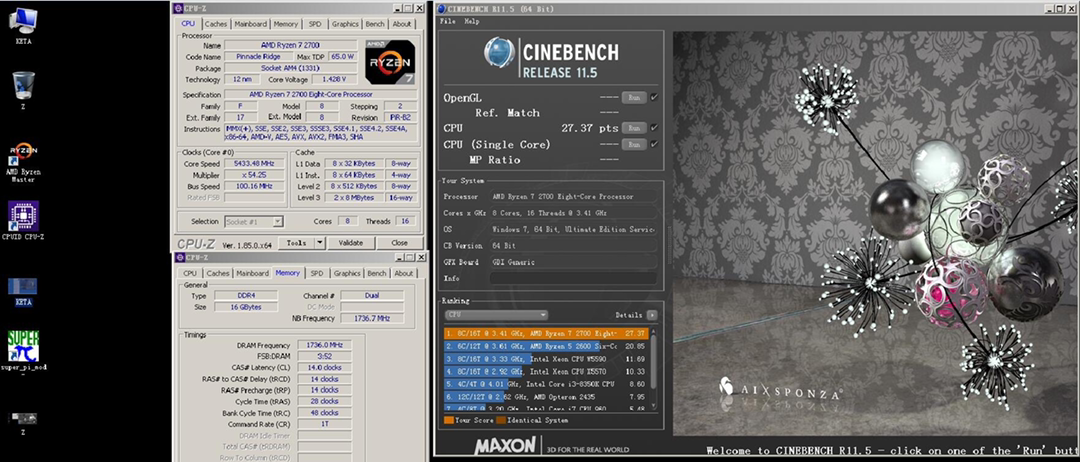The width and height of the screenshot is (1080, 462).
Task: Click the Multiplier x 54.25 value
Action: tap(254, 175)
